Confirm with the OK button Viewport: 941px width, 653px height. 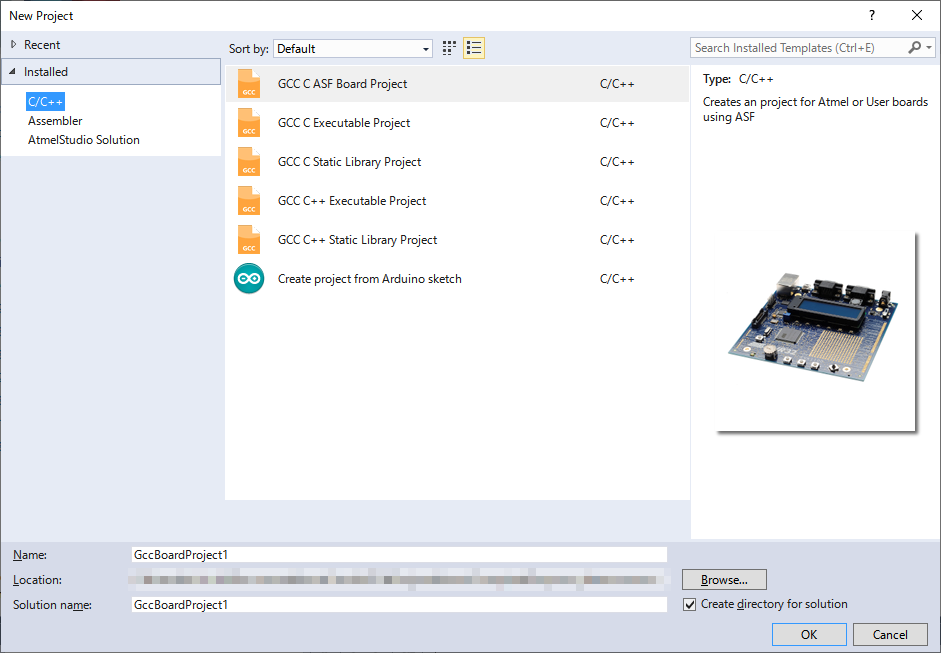click(x=809, y=634)
